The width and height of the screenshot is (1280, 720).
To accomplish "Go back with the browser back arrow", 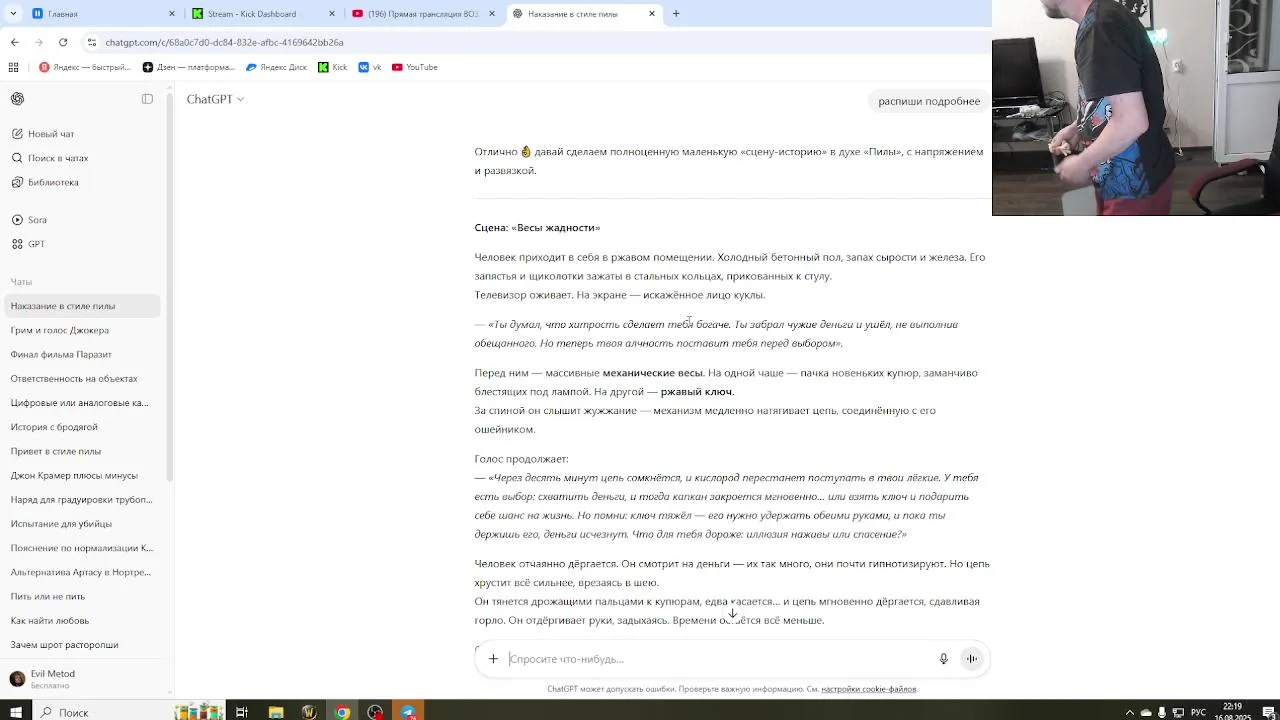I will pos(14,42).
